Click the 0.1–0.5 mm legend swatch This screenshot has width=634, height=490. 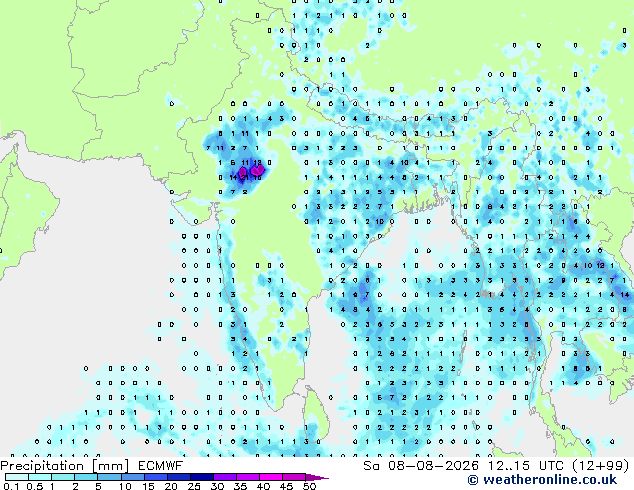17,477
